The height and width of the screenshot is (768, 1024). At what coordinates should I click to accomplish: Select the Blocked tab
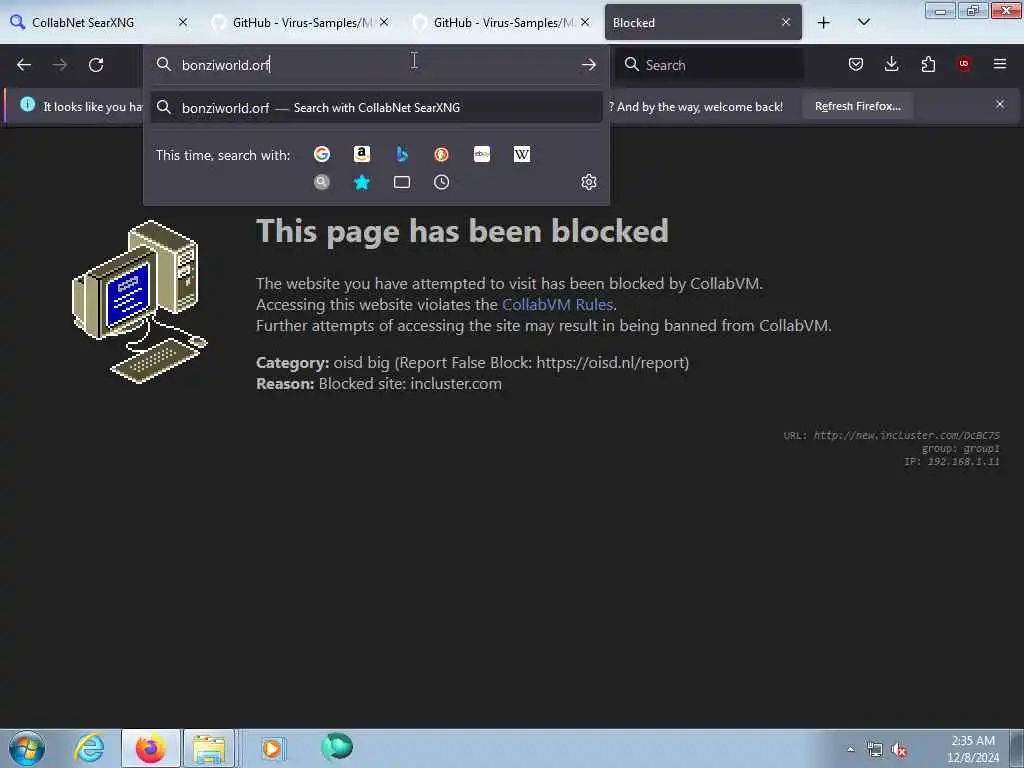(703, 23)
